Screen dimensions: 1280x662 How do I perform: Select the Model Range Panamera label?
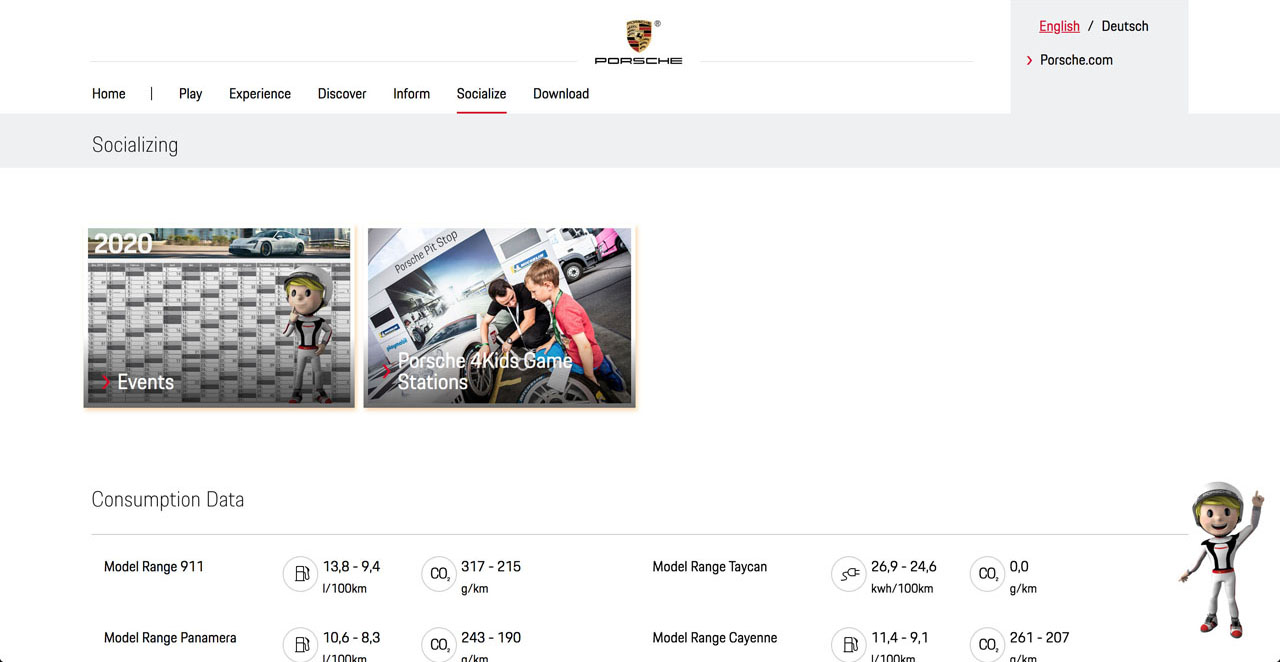click(x=170, y=638)
